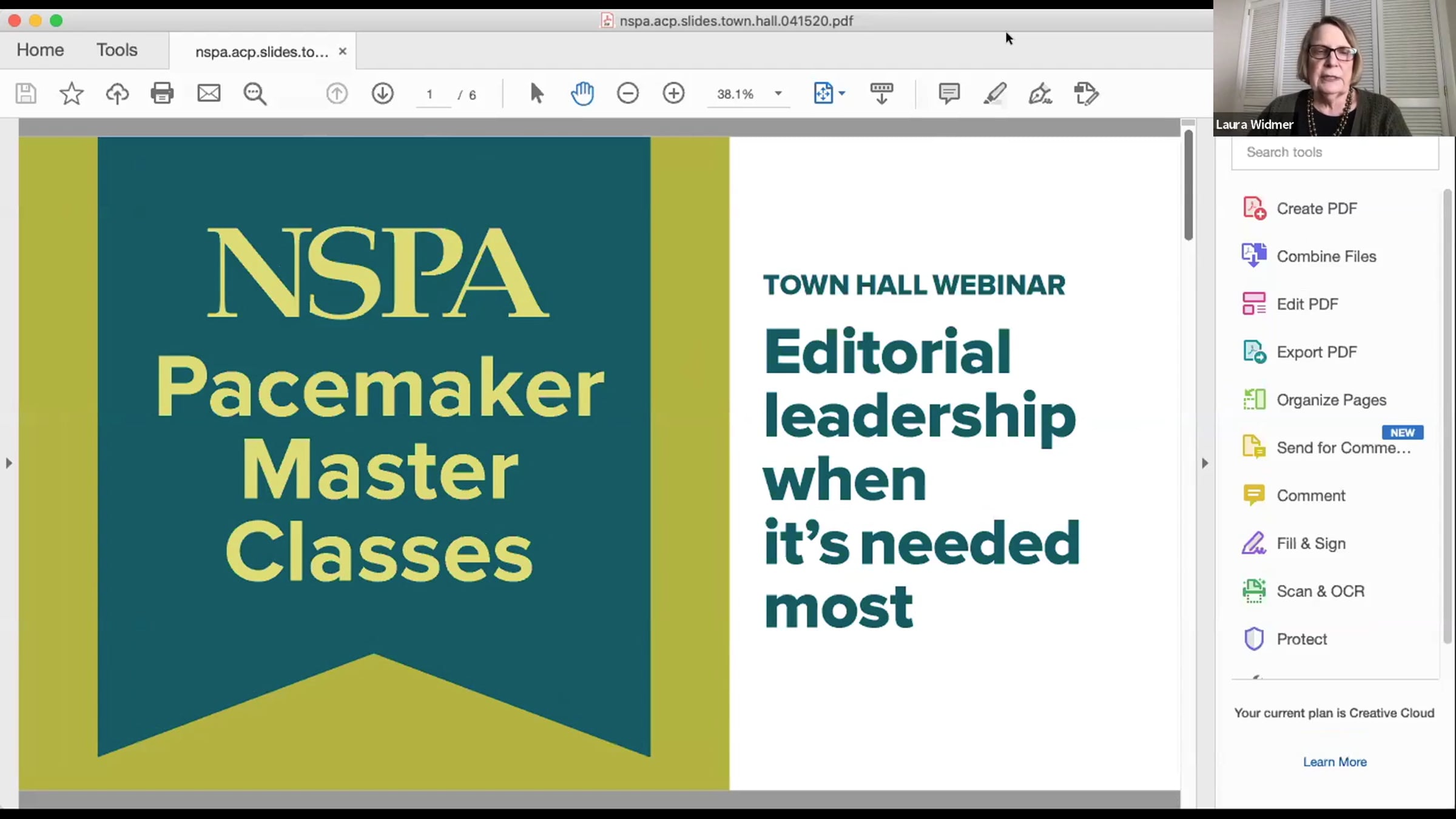Screen dimensions: 1456x819
Task: Click the fit page view icon
Action: coord(823,93)
